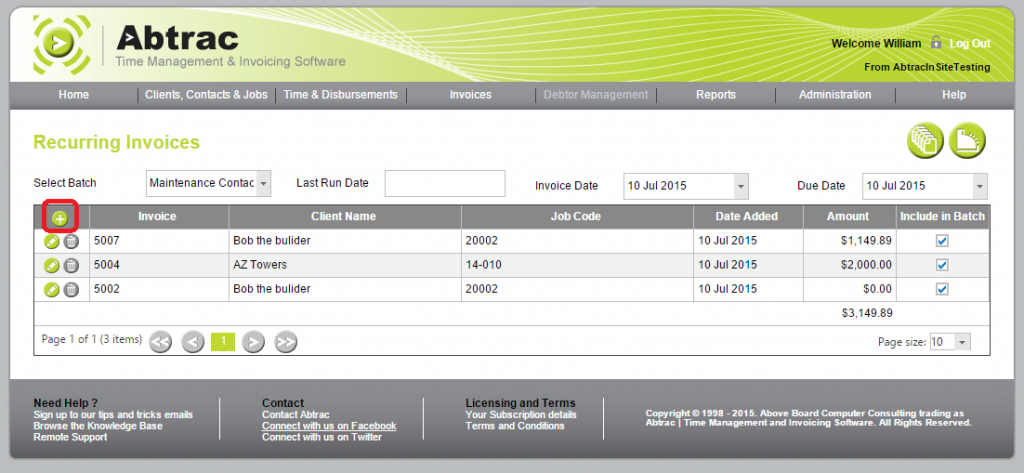Delete invoice 5002 using trash icon

click(x=71, y=289)
